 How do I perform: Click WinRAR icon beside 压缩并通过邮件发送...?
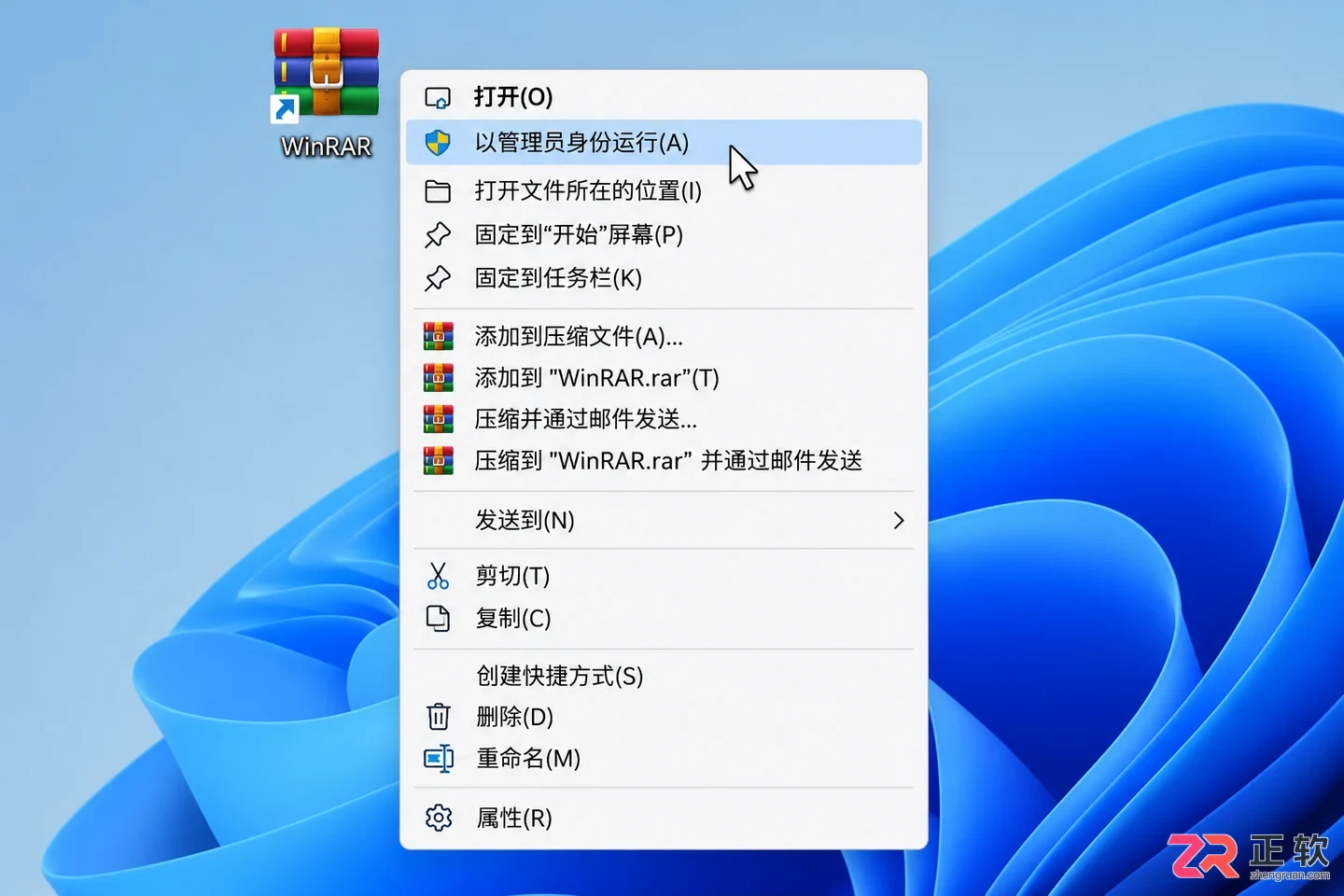tap(438, 419)
